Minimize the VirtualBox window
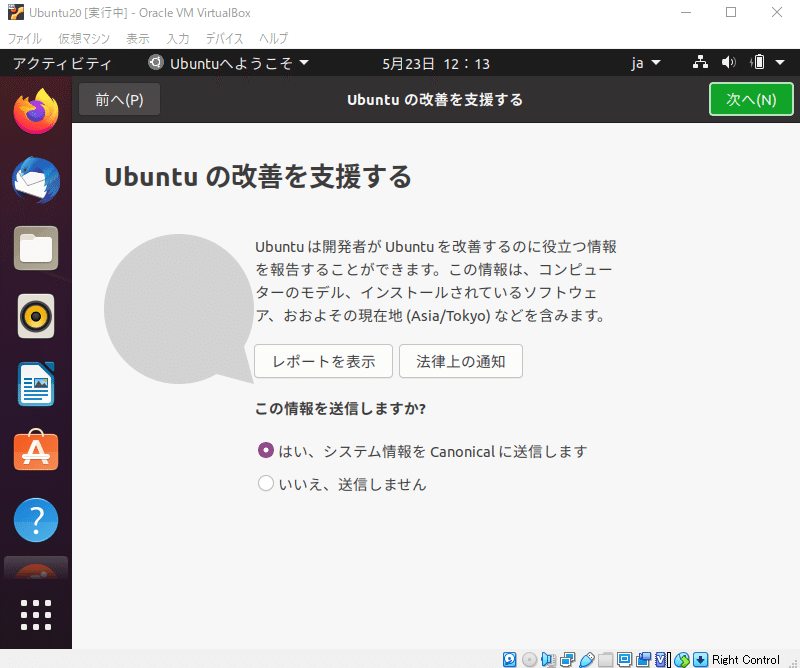The width and height of the screenshot is (800, 668). 686,12
